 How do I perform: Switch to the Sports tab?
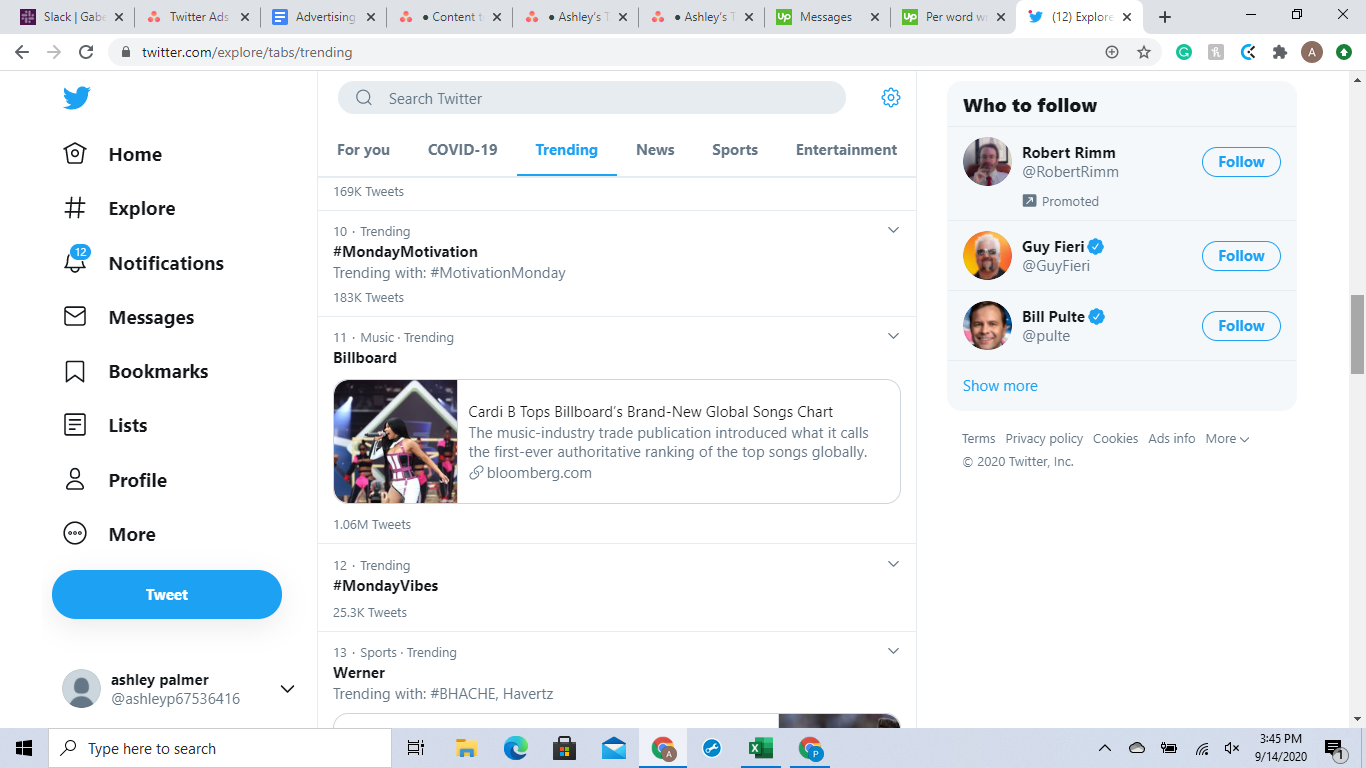click(735, 150)
